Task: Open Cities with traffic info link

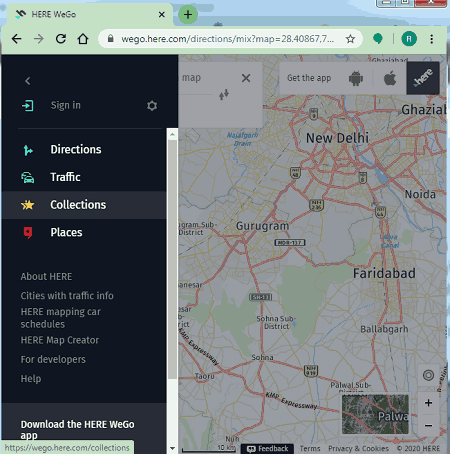Action: pyautogui.click(x=67, y=296)
